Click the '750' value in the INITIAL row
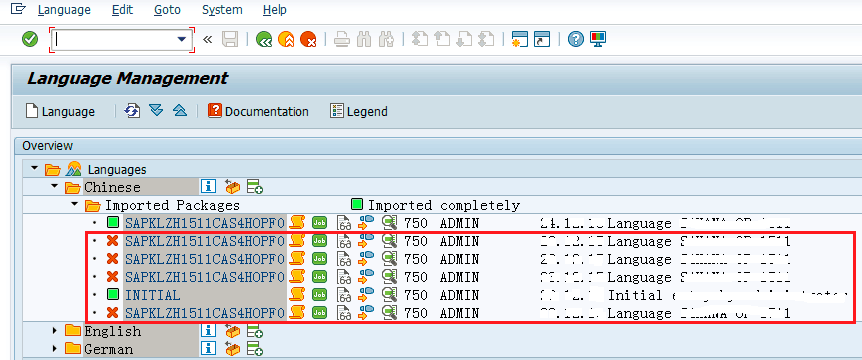This screenshot has height=360, width=862. [416, 296]
